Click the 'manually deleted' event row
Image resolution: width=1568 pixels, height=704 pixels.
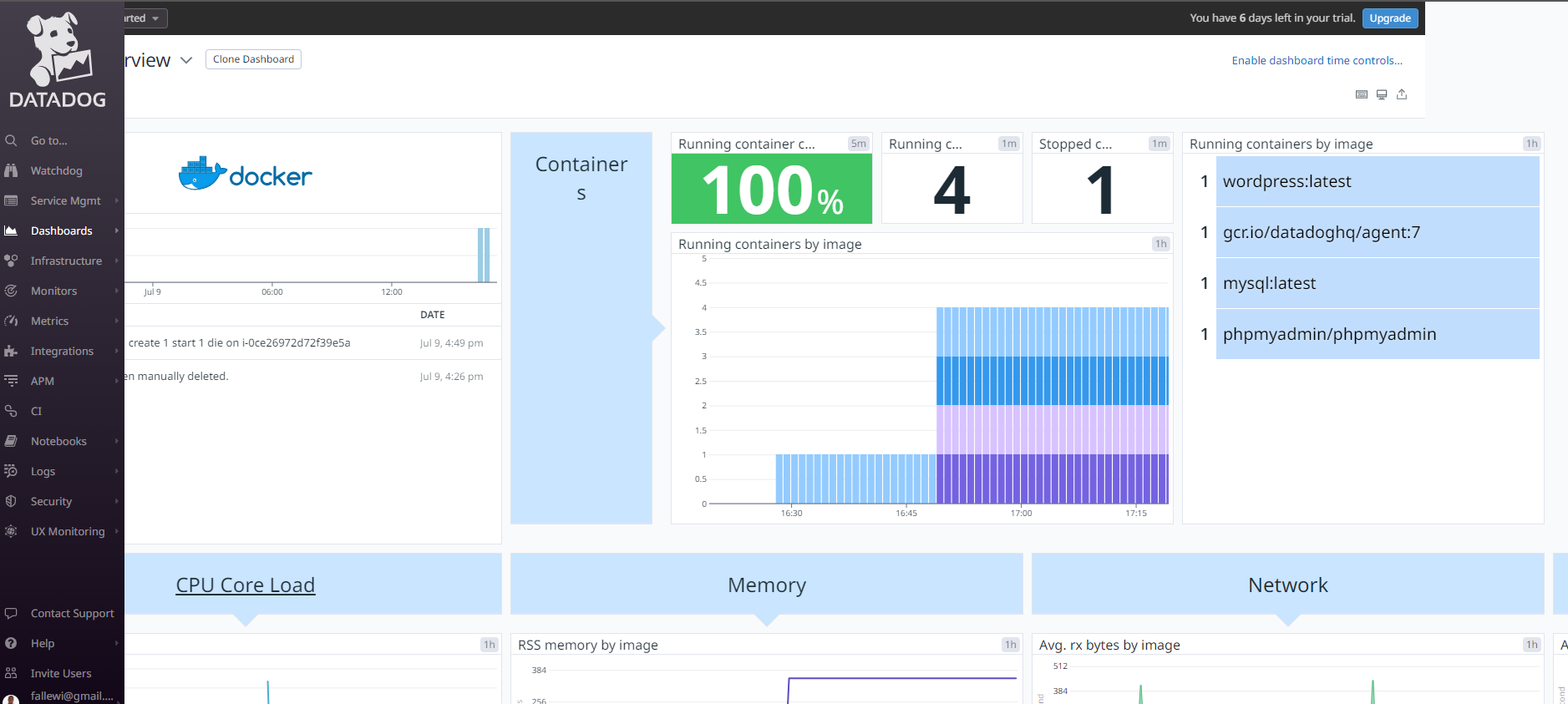point(312,377)
